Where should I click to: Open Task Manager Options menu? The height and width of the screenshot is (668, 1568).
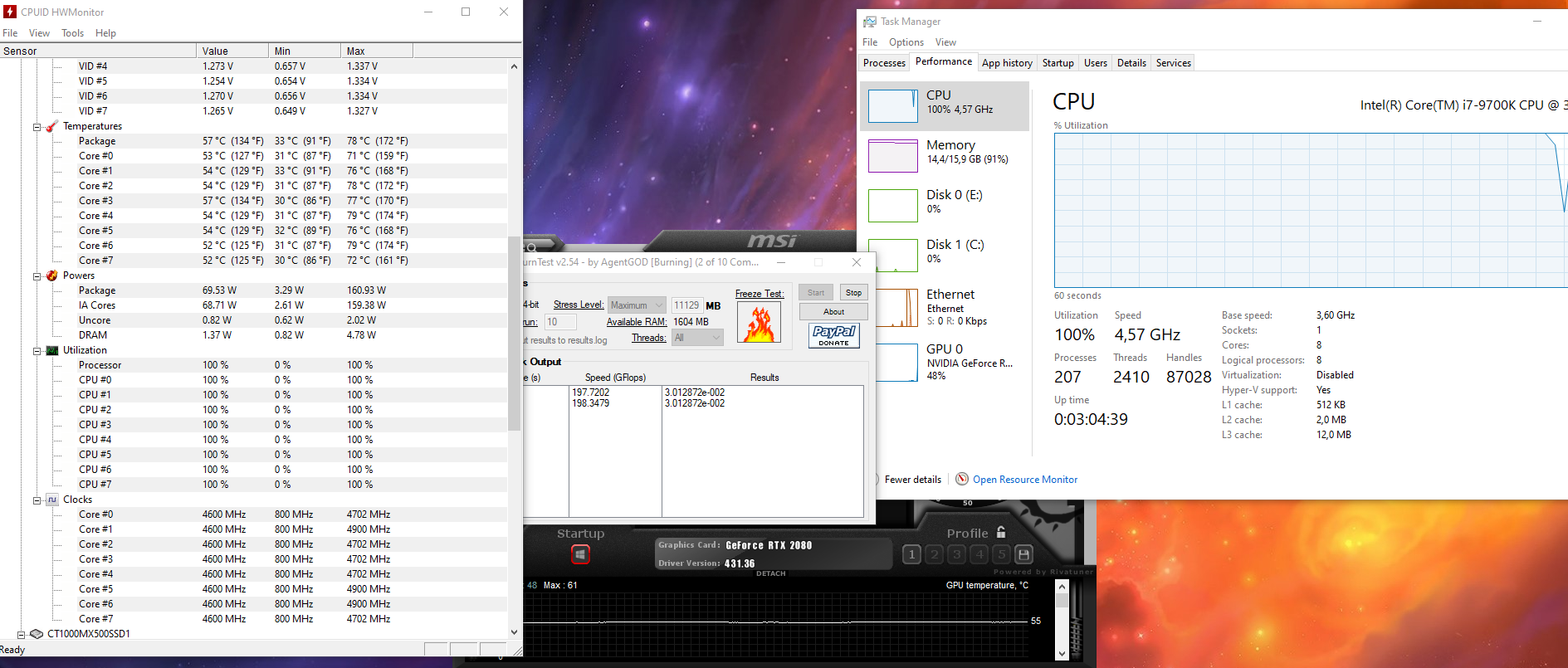click(x=906, y=42)
